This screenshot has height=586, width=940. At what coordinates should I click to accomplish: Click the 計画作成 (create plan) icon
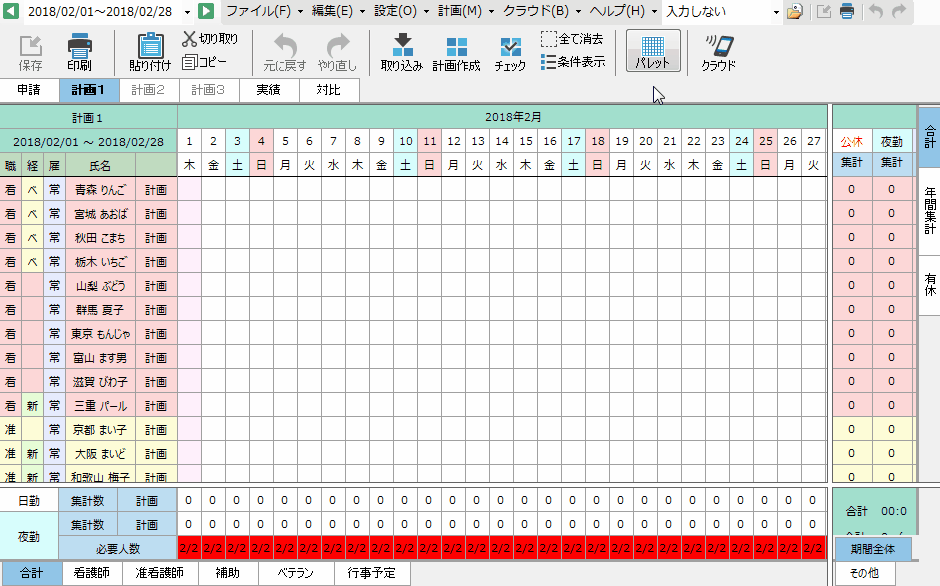456,46
